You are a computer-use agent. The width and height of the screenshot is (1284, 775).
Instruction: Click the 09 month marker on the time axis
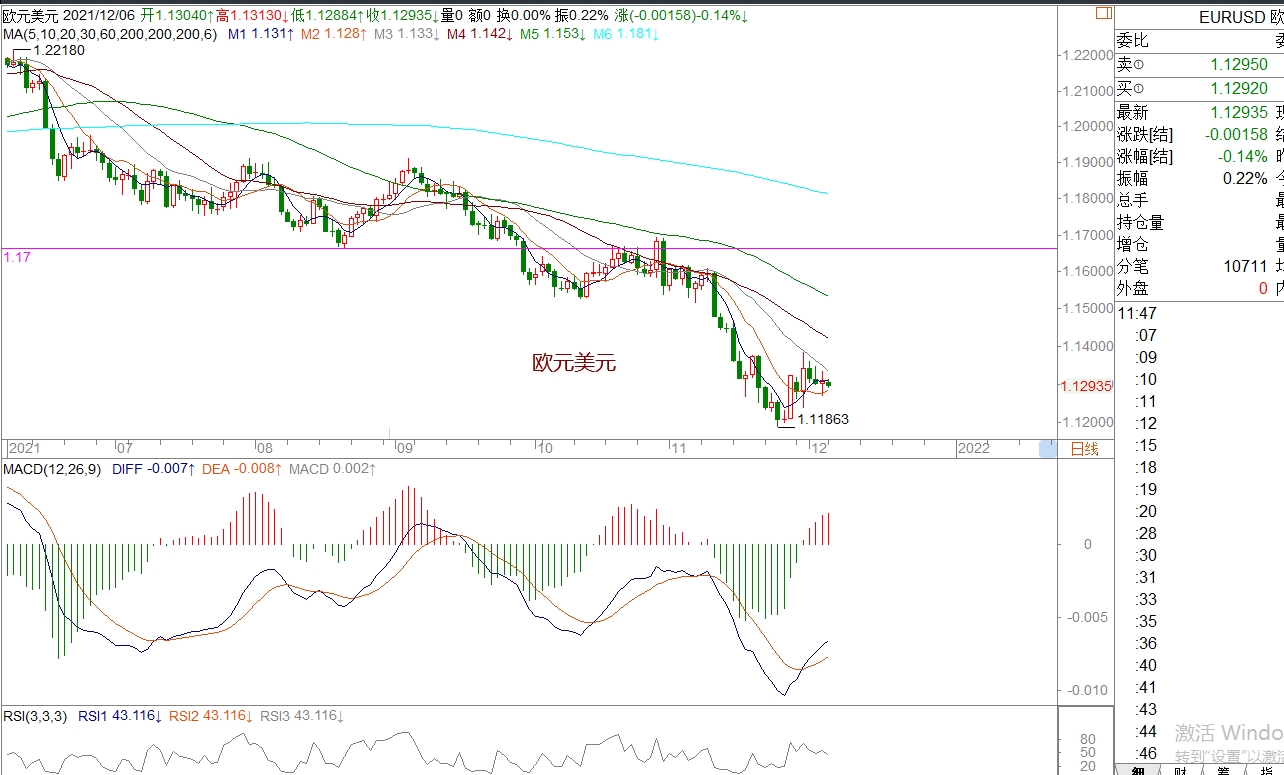(404, 448)
